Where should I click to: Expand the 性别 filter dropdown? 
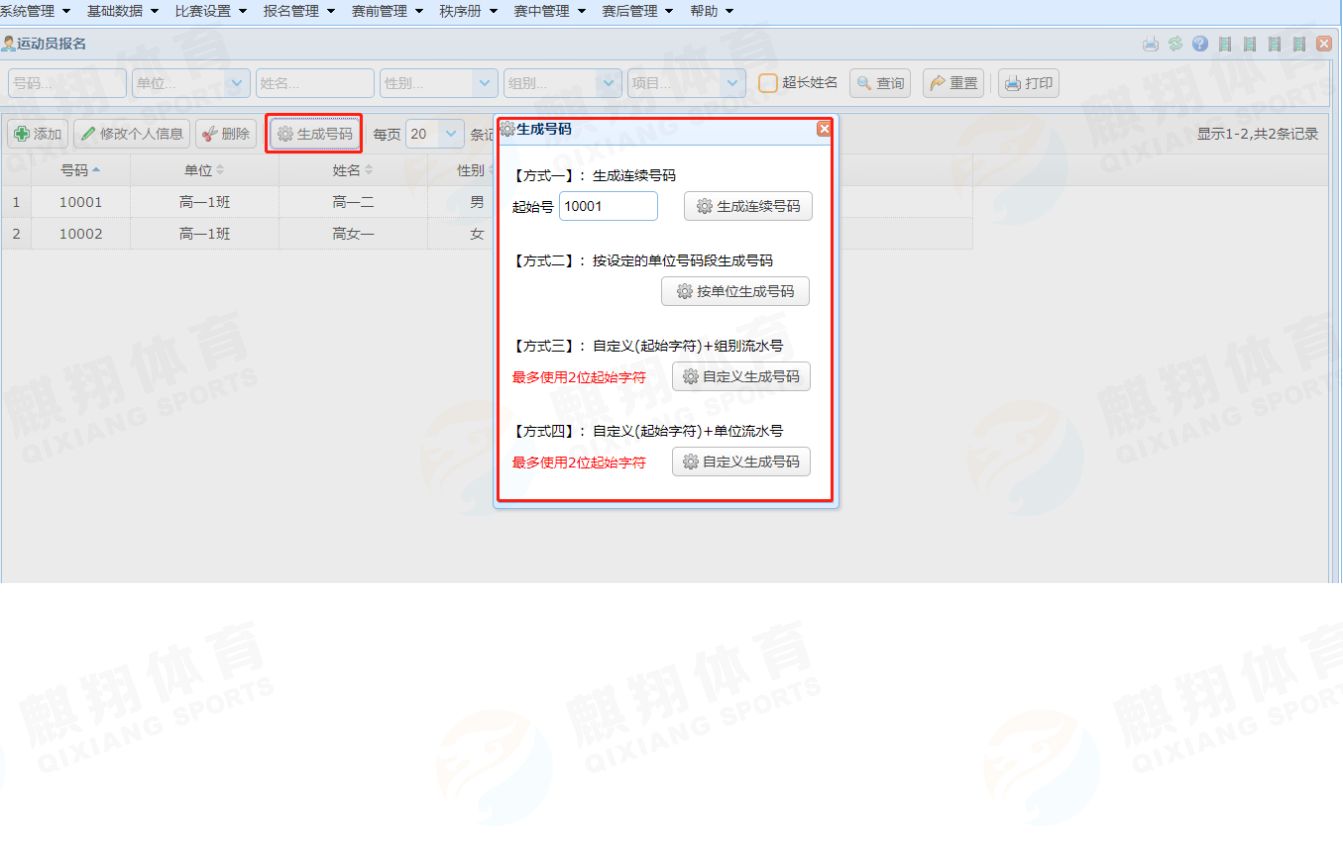[485, 83]
